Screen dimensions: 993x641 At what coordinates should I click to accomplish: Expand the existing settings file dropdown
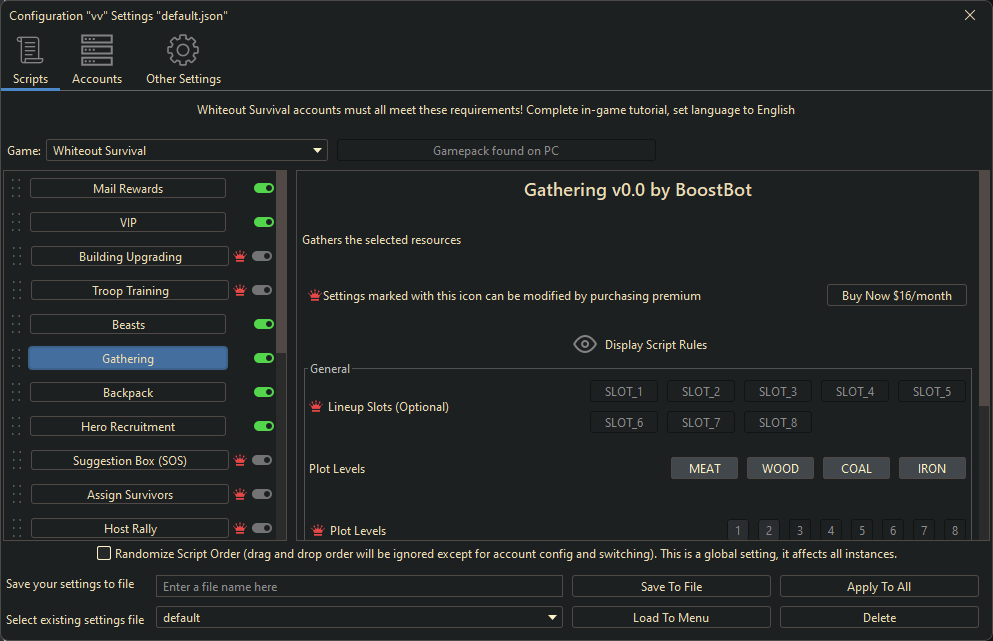click(x=359, y=618)
